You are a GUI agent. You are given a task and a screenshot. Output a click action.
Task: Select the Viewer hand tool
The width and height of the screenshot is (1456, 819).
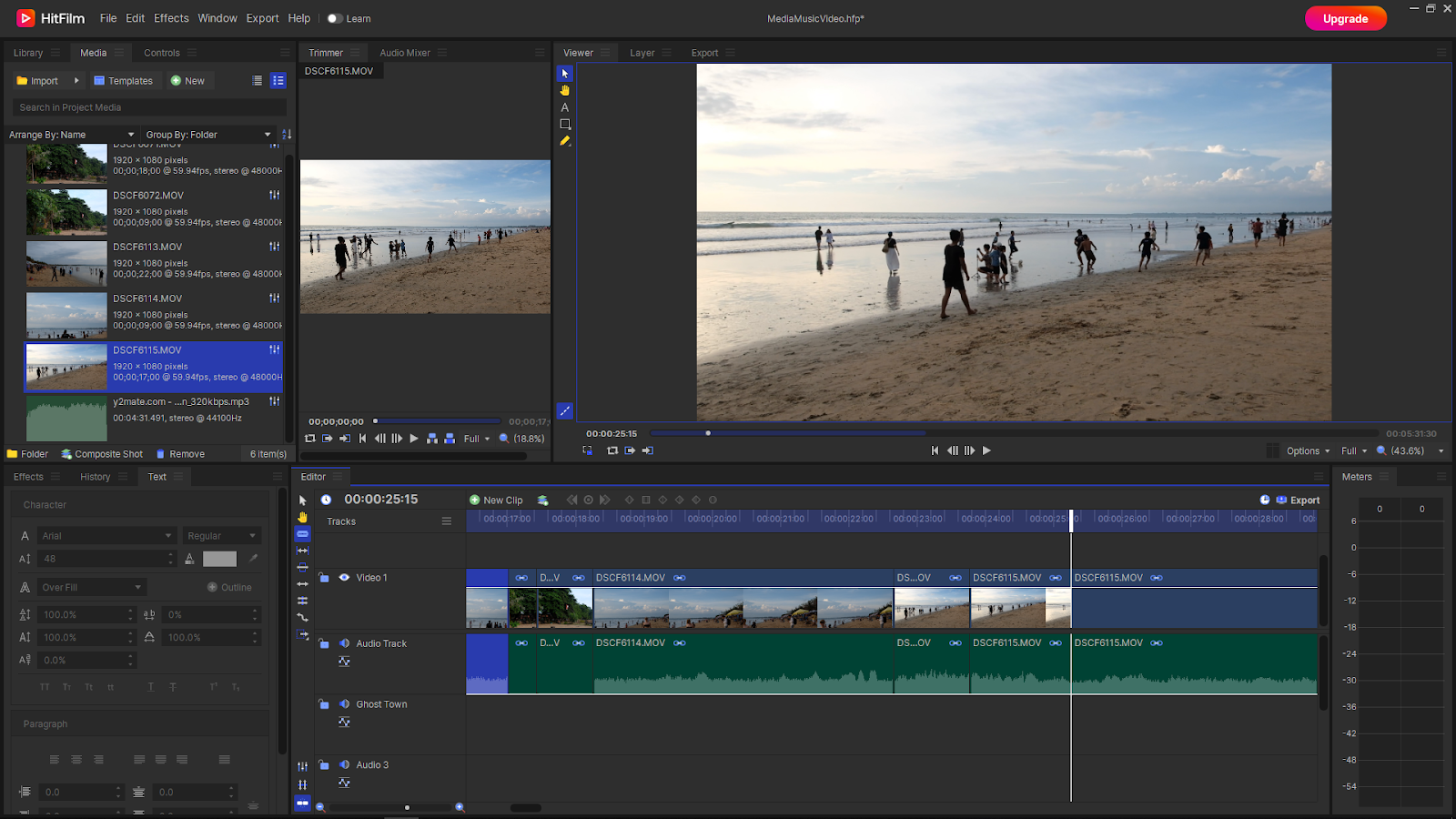[565, 90]
